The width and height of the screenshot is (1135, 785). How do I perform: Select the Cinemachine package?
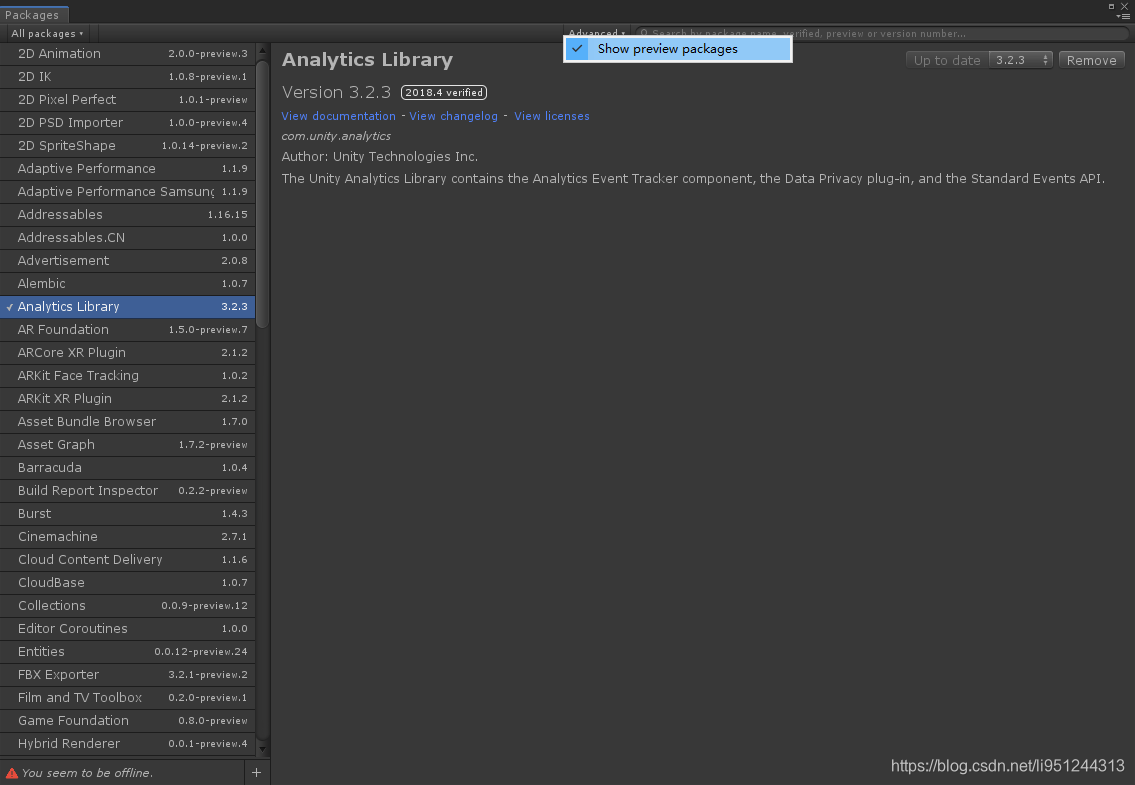[127, 537]
